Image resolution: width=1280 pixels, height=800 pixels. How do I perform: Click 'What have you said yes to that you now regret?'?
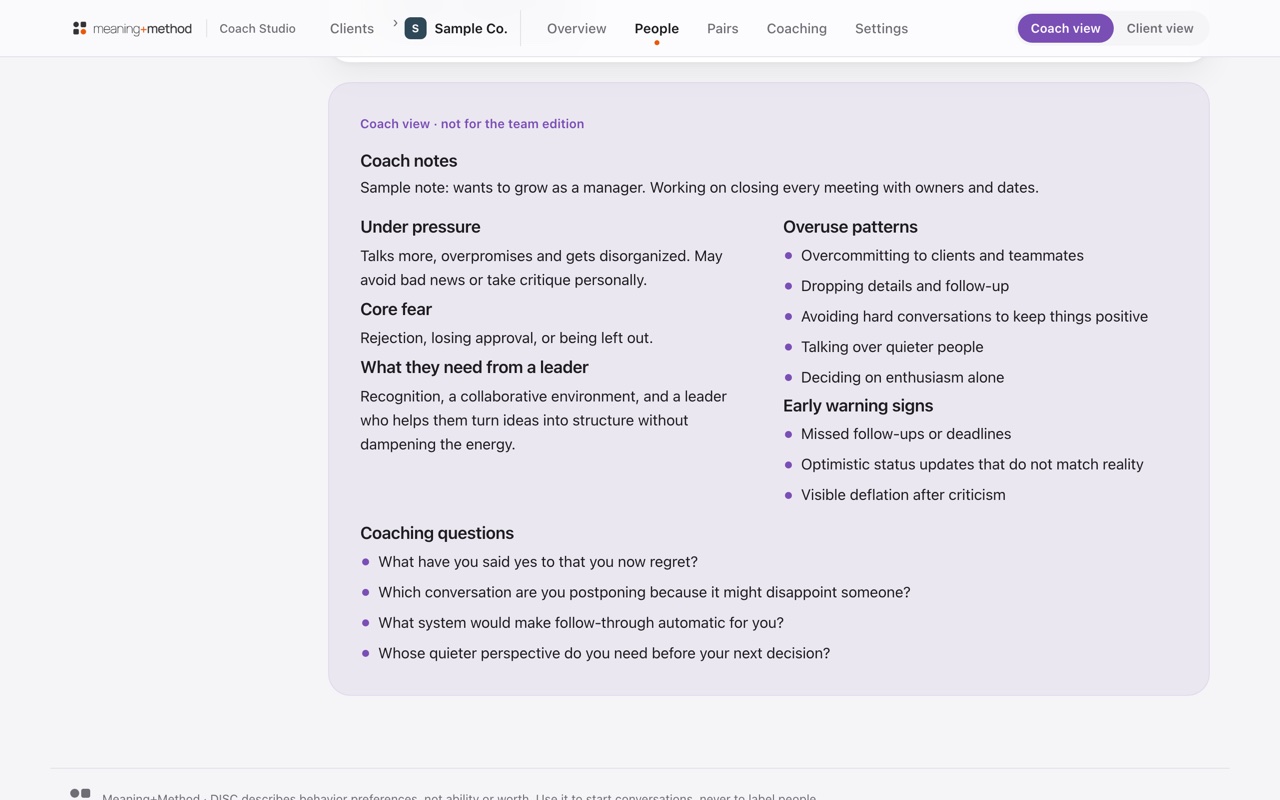(538, 562)
